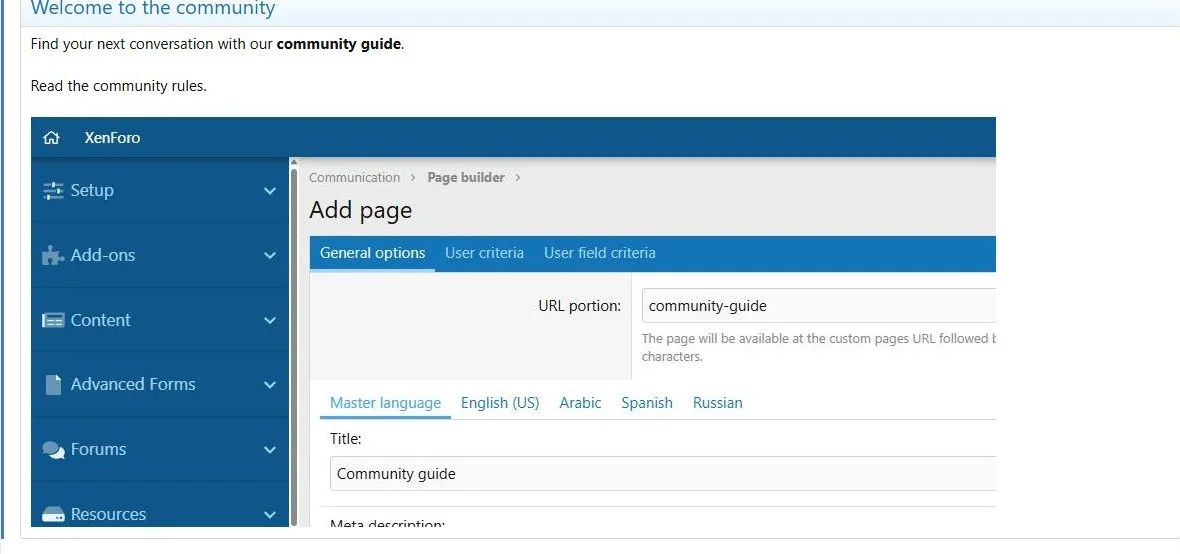Open the Forums sidebar menu
The height and width of the screenshot is (554, 1180).
[160, 449]
